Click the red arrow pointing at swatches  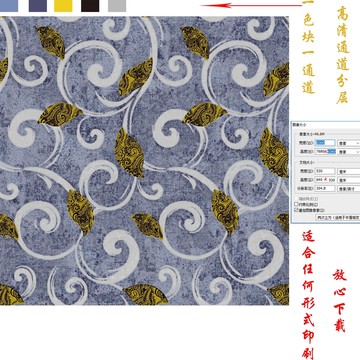pos(251,5)
